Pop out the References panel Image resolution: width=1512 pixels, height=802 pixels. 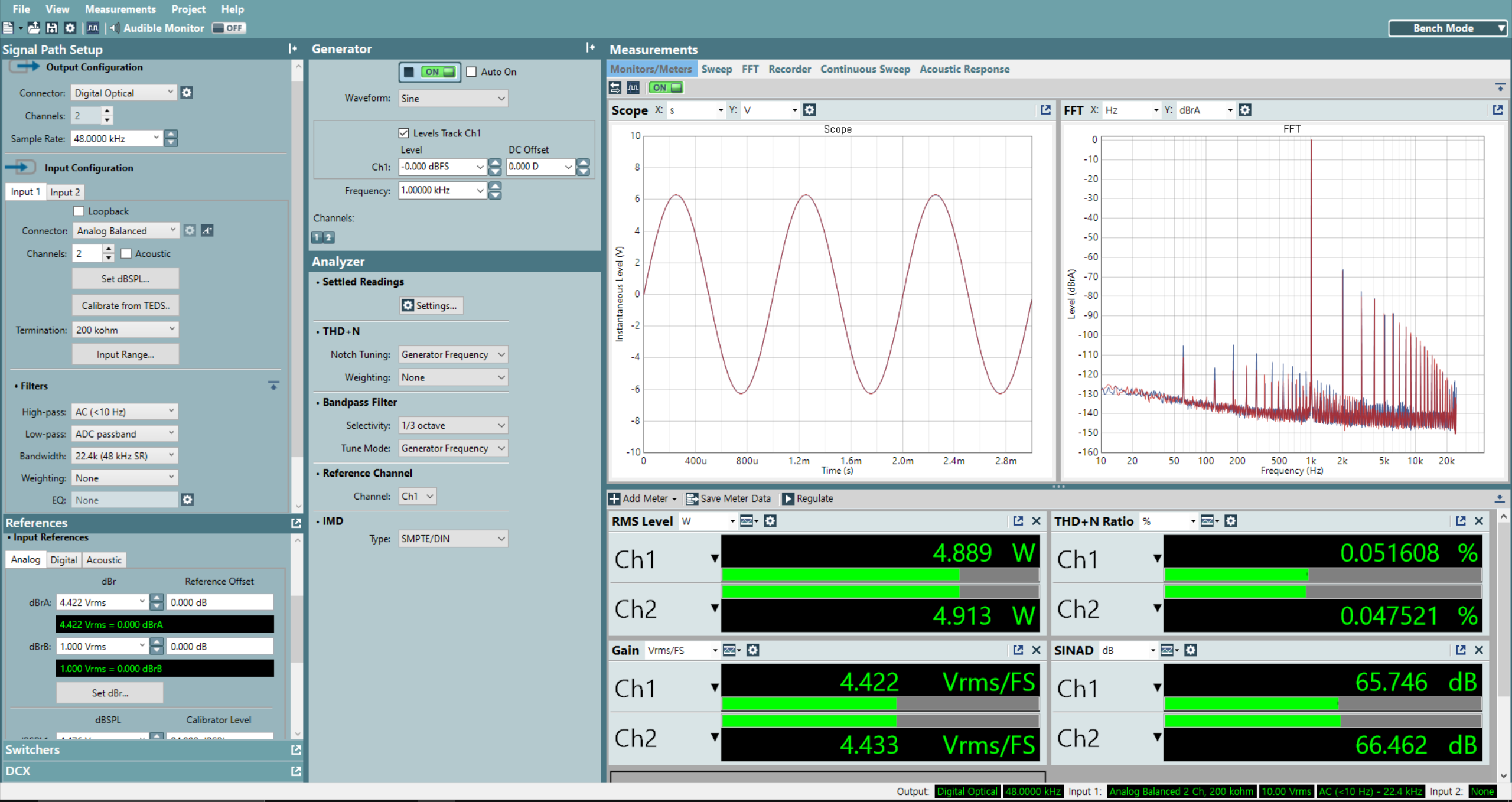coord(296,523)
